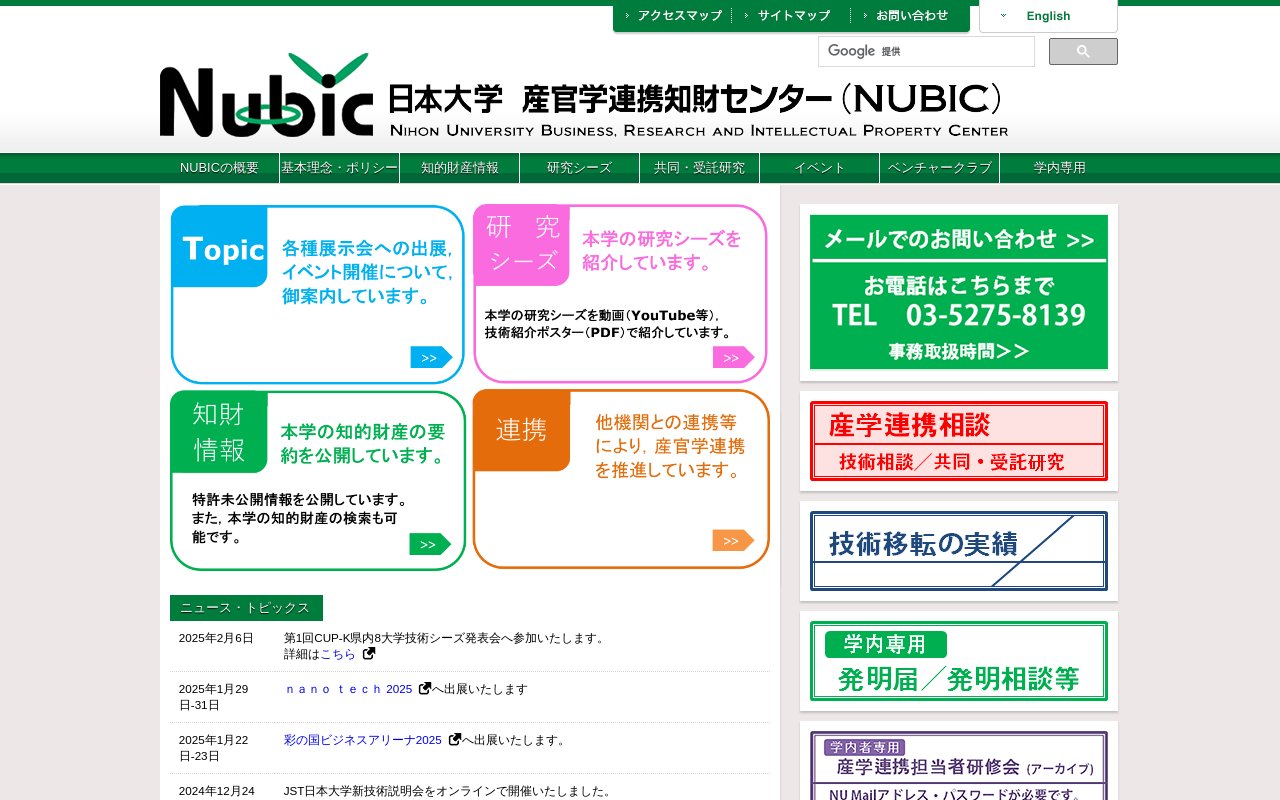The width and height of the screenshot is (1280, 800).
Task: Follow the 彩の国ビジネスアリーナ2025 link
Action: pyautogui.click(x=363, y=740)
